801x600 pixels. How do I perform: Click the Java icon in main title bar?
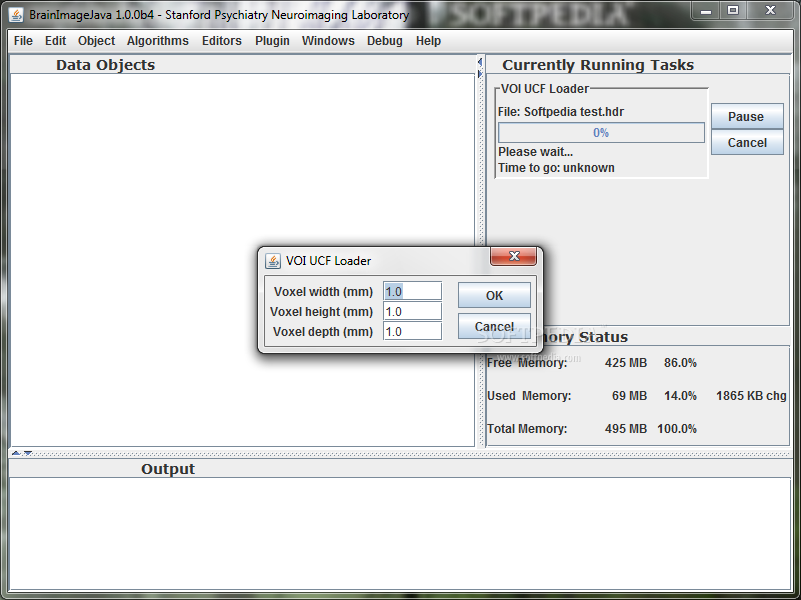[x=16, y=15]
